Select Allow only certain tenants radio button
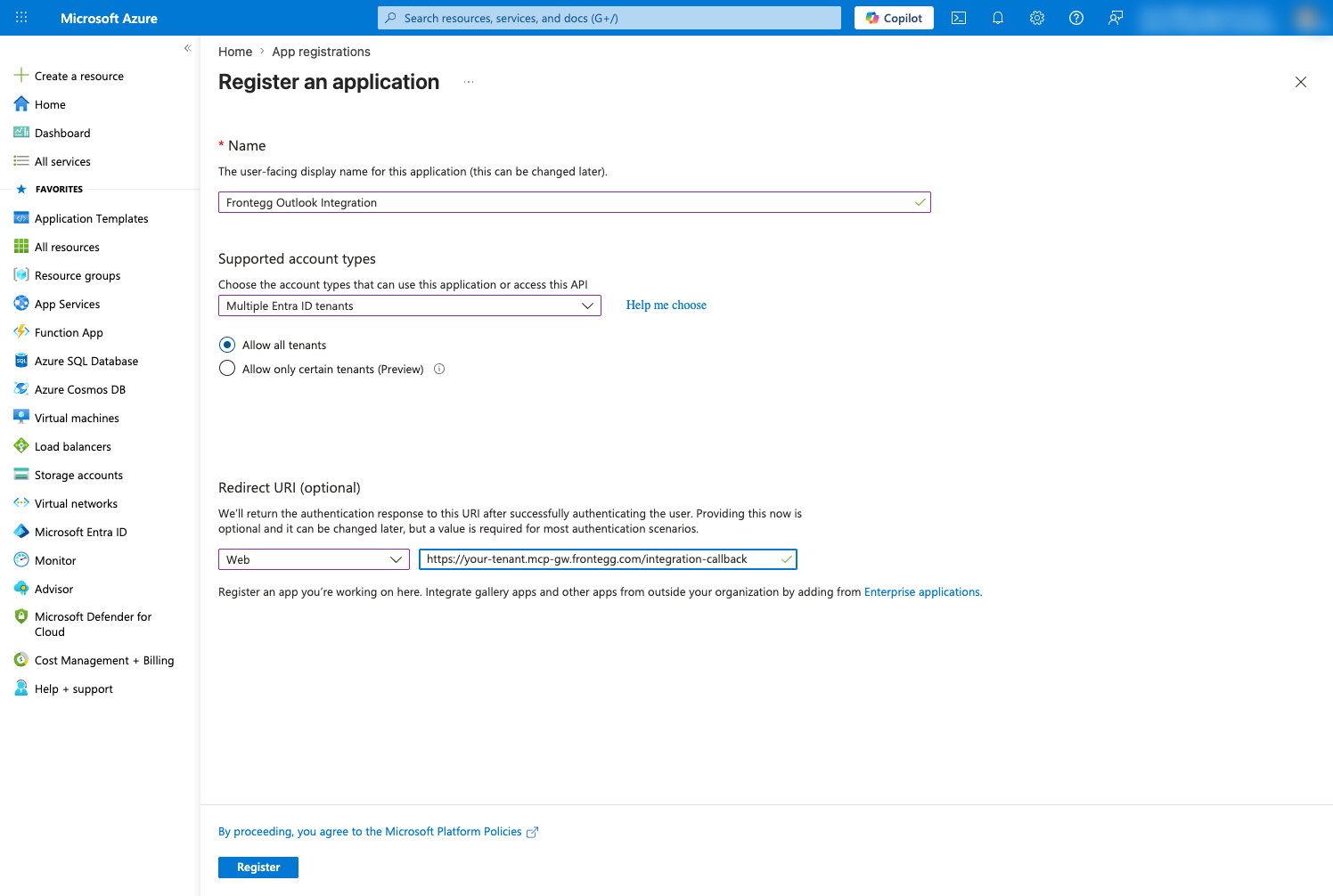This screenshot has height=896, width=1333. click(227, 369)
